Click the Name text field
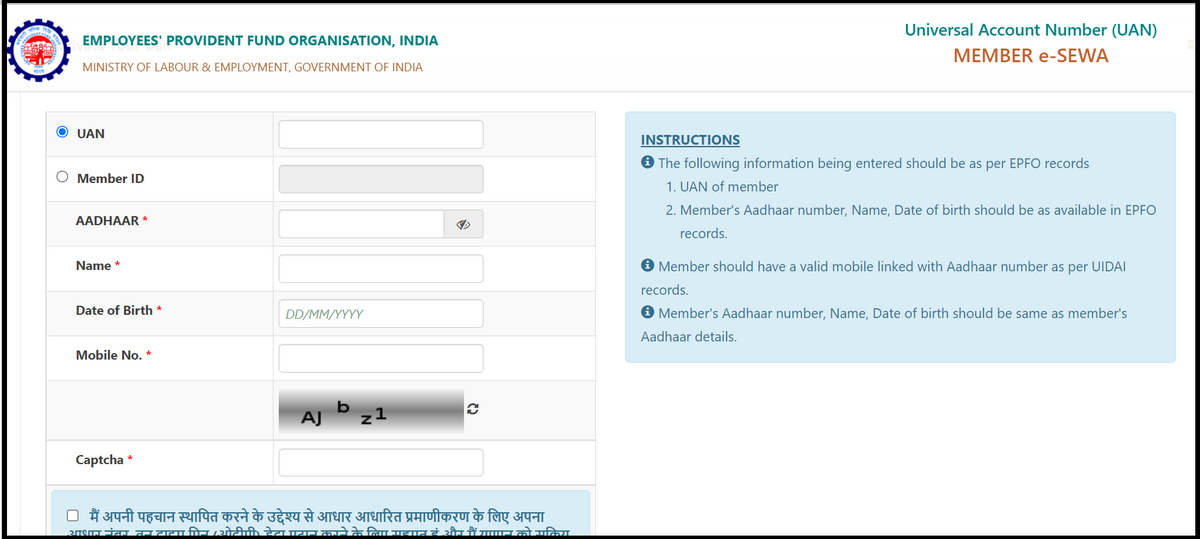This screenshot has height=539, width=1200. point(380,268)
